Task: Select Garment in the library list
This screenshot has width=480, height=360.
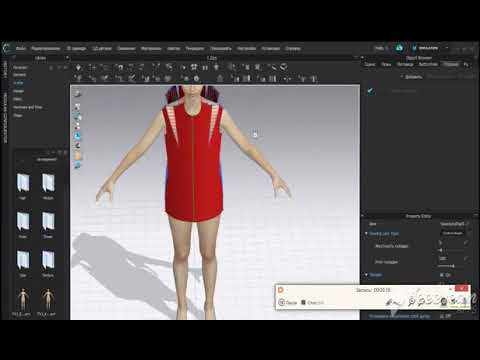Action: click(x=19, y=75)
